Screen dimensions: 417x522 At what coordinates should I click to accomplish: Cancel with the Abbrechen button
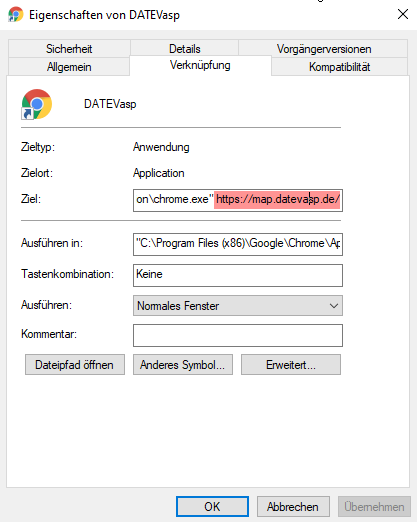coord(293,507)
